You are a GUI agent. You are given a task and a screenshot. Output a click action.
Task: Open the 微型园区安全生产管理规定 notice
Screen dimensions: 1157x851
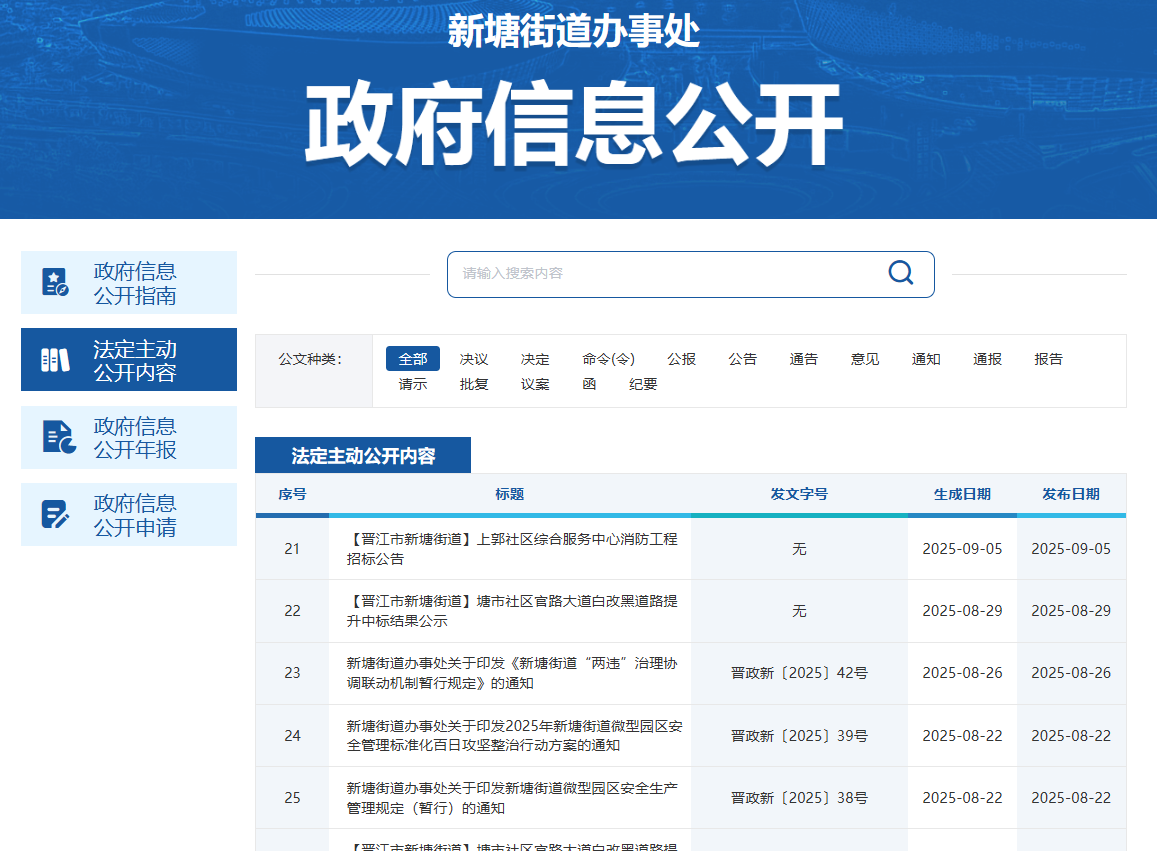tap(511, 797)
